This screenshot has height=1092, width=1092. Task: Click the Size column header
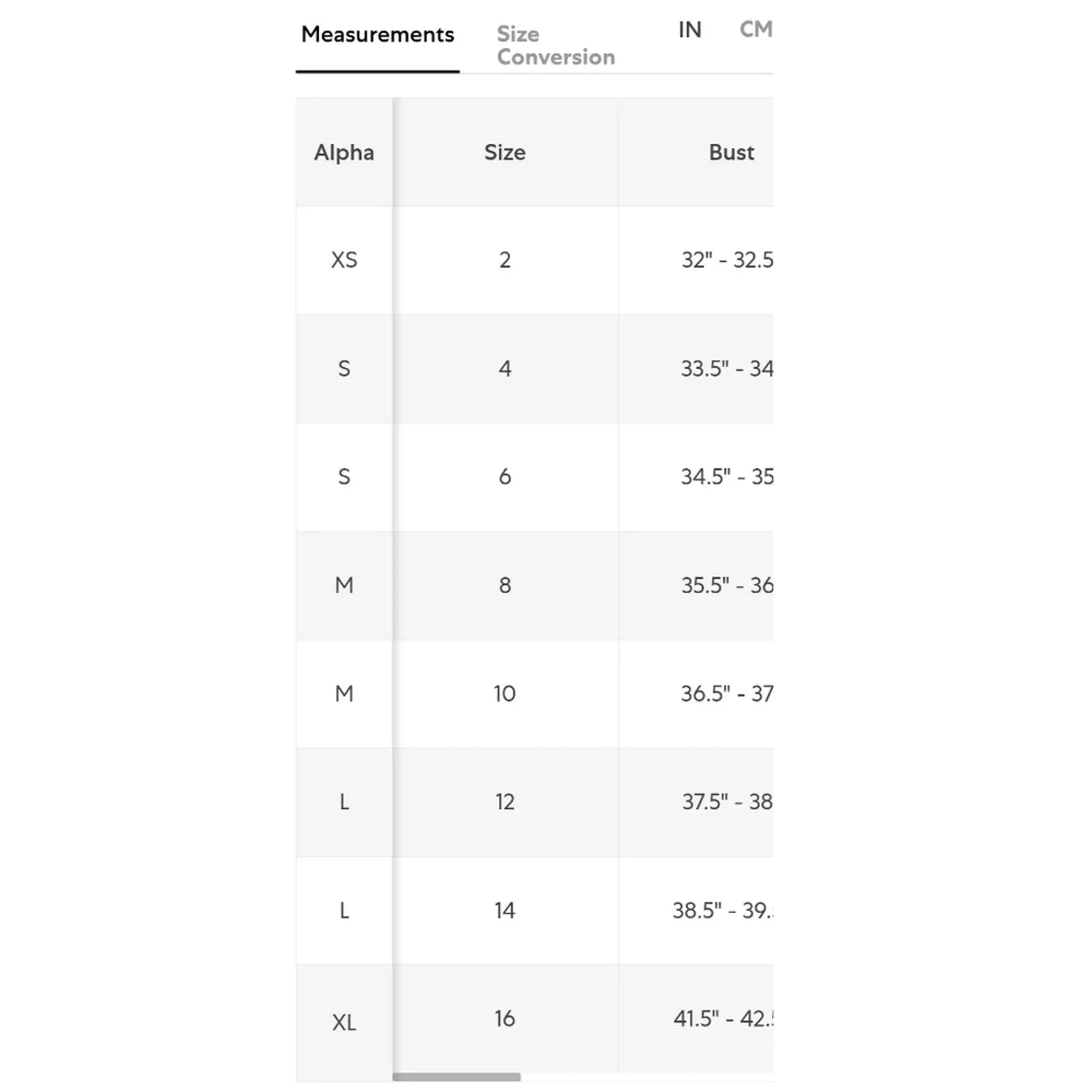pos(505,152)
